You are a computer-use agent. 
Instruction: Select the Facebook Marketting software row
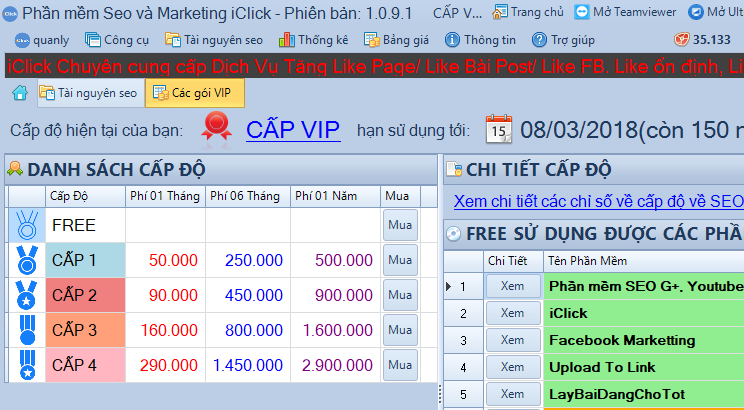pos(643,340)
